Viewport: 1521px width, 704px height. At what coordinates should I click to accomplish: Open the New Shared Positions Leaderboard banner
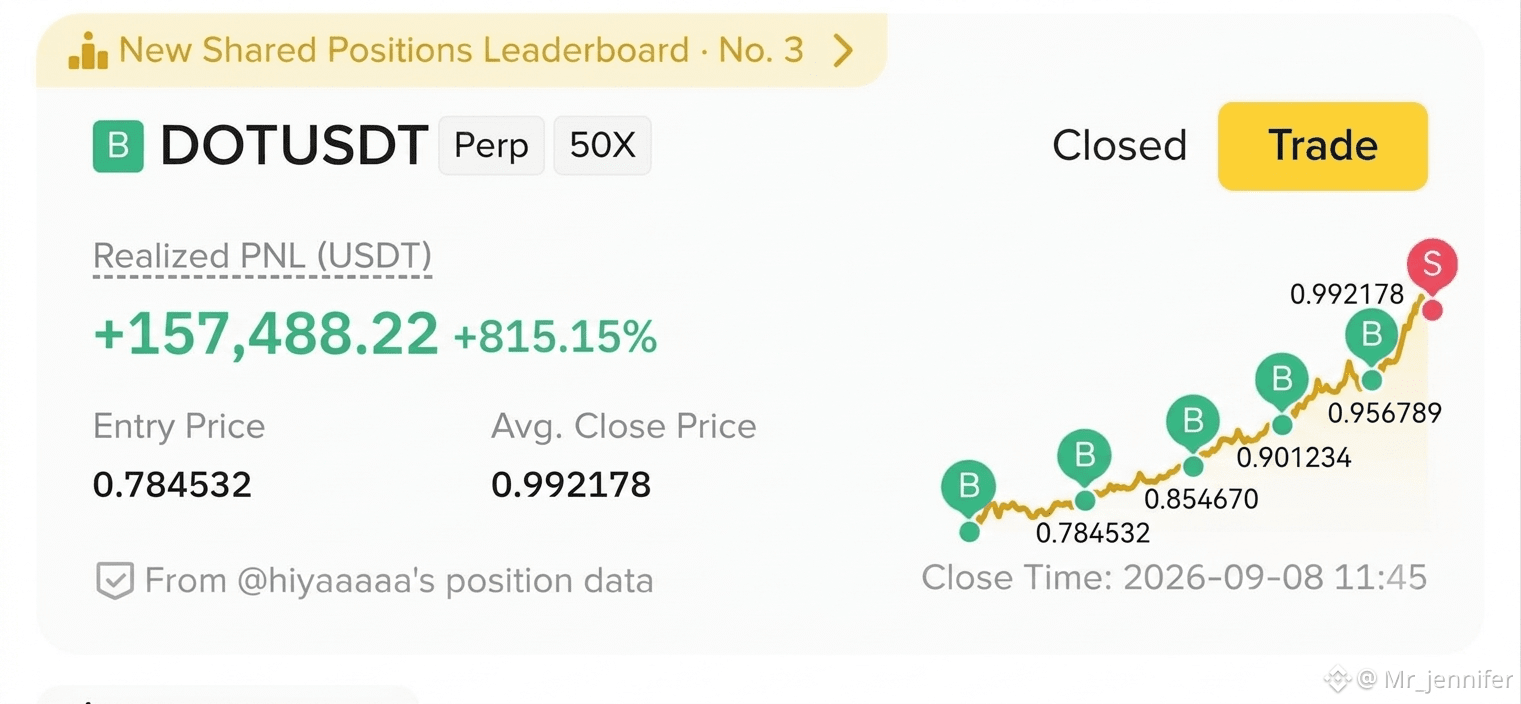point(461,50)
